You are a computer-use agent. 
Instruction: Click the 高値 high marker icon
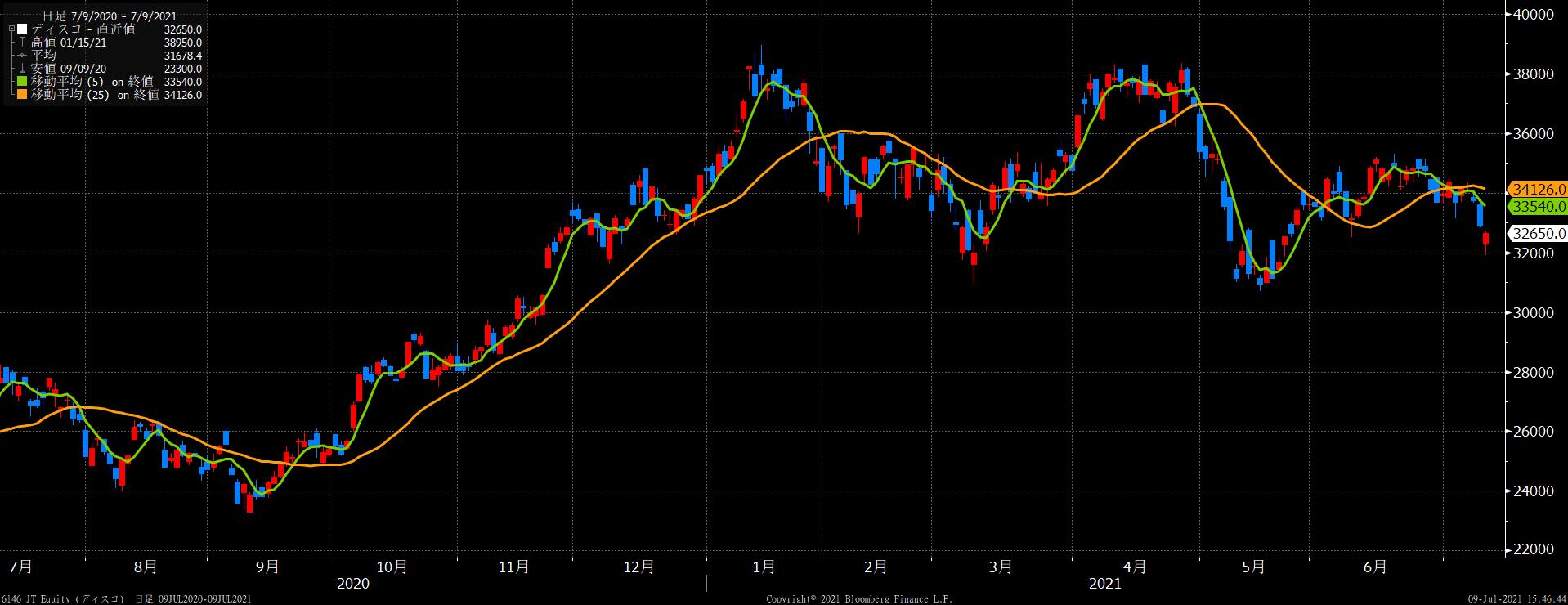23,43
